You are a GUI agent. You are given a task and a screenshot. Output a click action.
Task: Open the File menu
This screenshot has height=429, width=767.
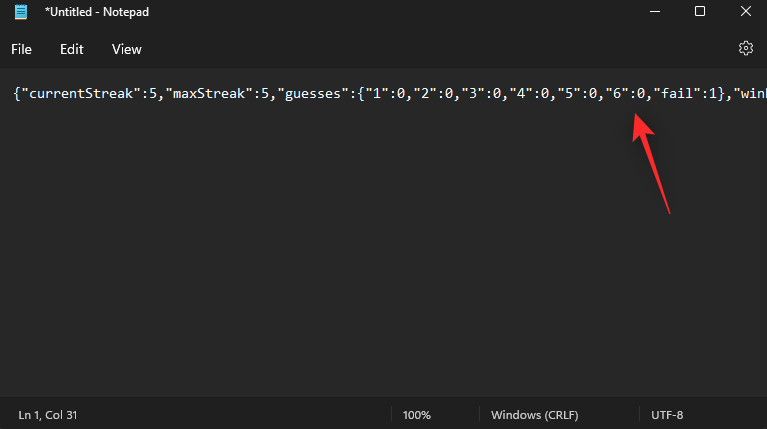click(21, 49)
